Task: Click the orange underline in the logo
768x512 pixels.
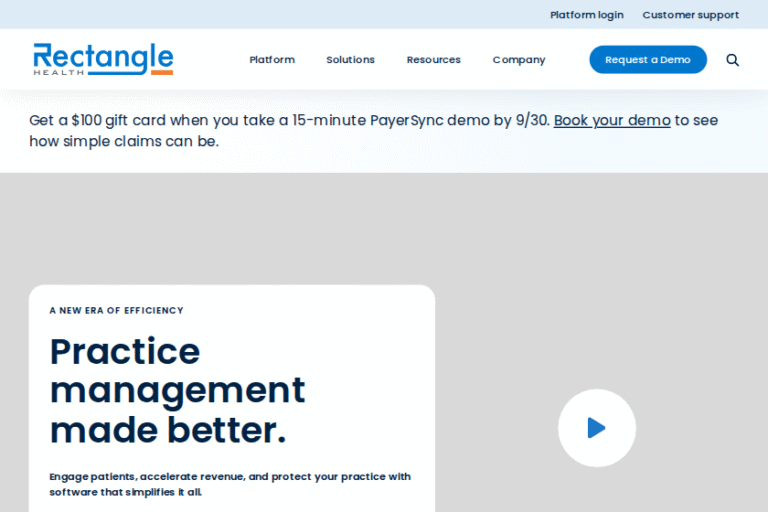Action: click(148, 72)
